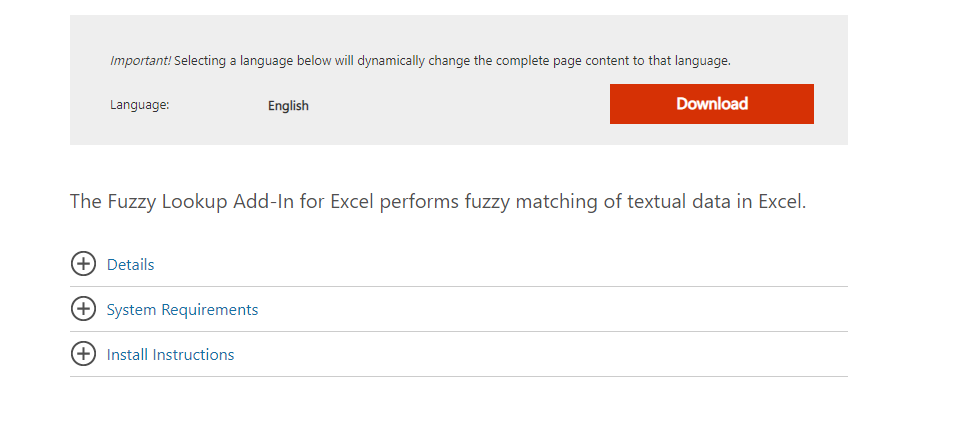Viewport: 973px width, 443px height.
Task: Click the red Download button
Action: pyautogui.click(x=712, y=104)
